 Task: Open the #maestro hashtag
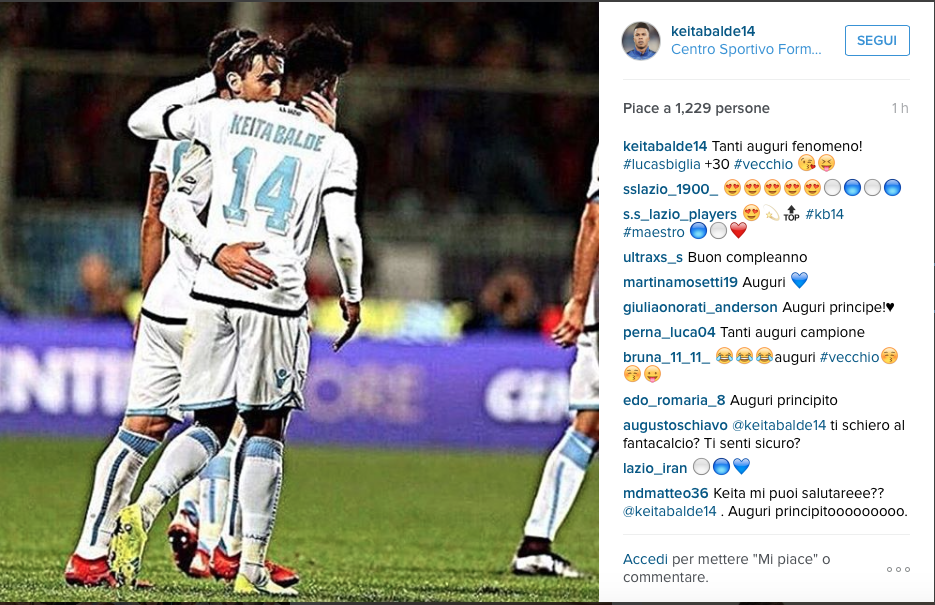coord(654,232)
